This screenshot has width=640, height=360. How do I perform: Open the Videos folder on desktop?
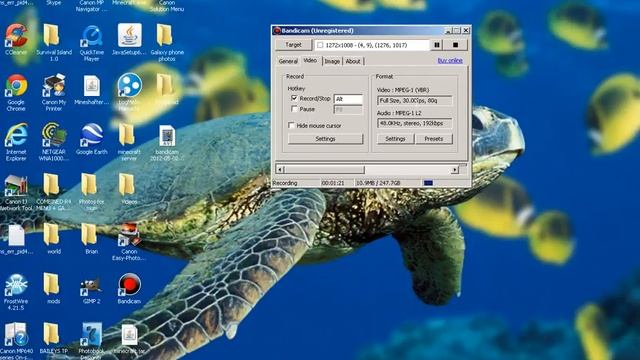[129, 189]
